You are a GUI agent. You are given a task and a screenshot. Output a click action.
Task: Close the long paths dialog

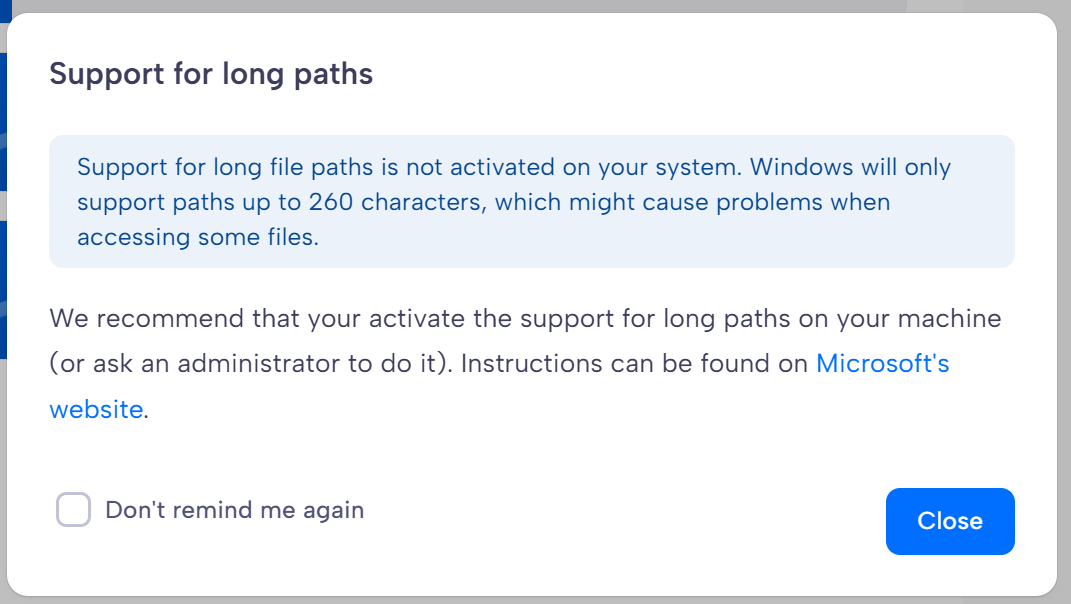click(950, 521)
